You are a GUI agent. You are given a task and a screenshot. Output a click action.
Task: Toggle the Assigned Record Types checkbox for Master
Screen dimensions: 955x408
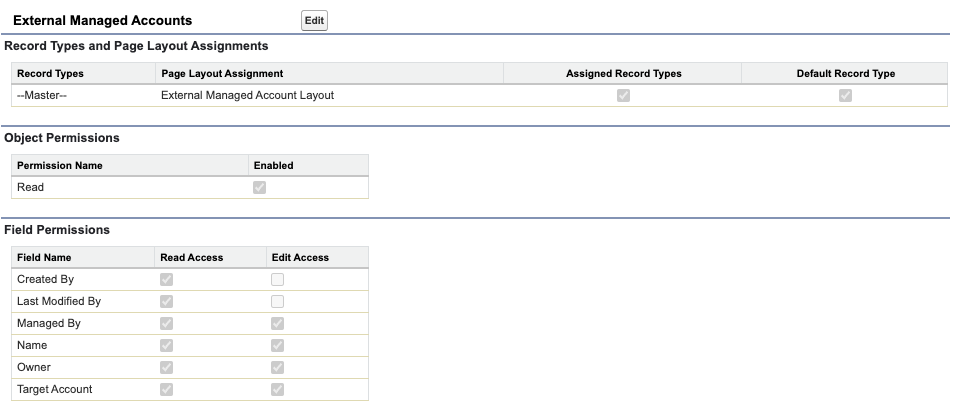pos(624,96)
